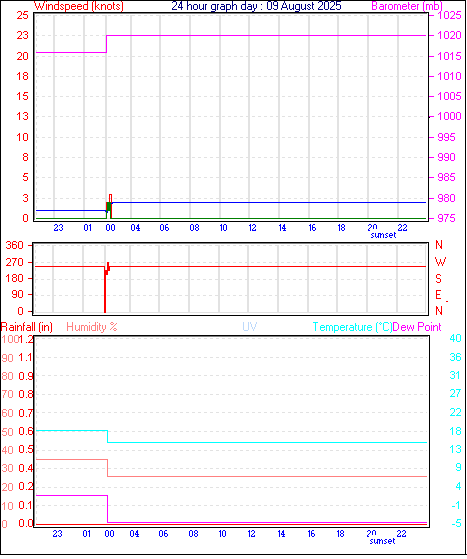Click the Temperature (°C) legend label

352,327
